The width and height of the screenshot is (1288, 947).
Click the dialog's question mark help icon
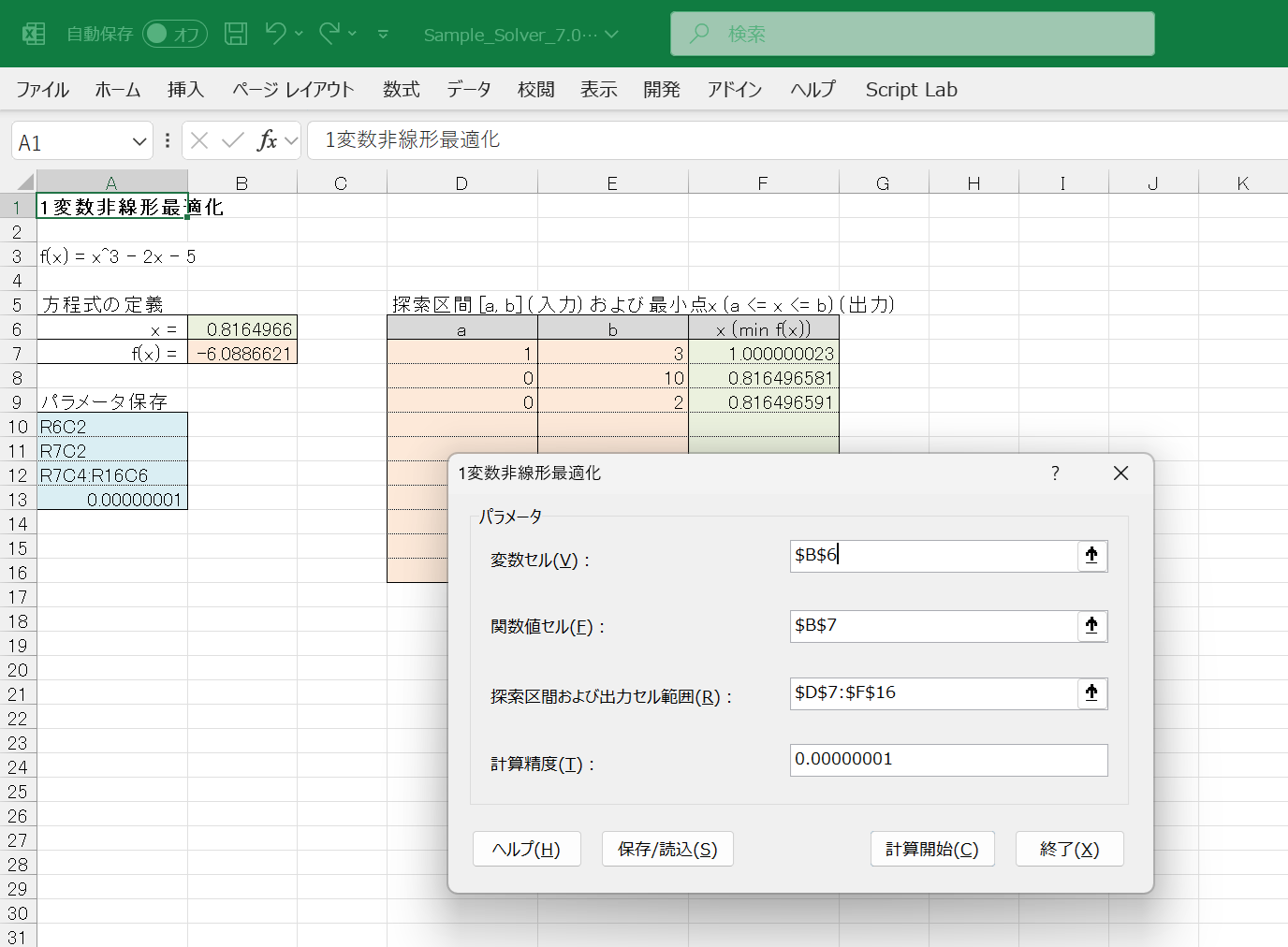1055,473
